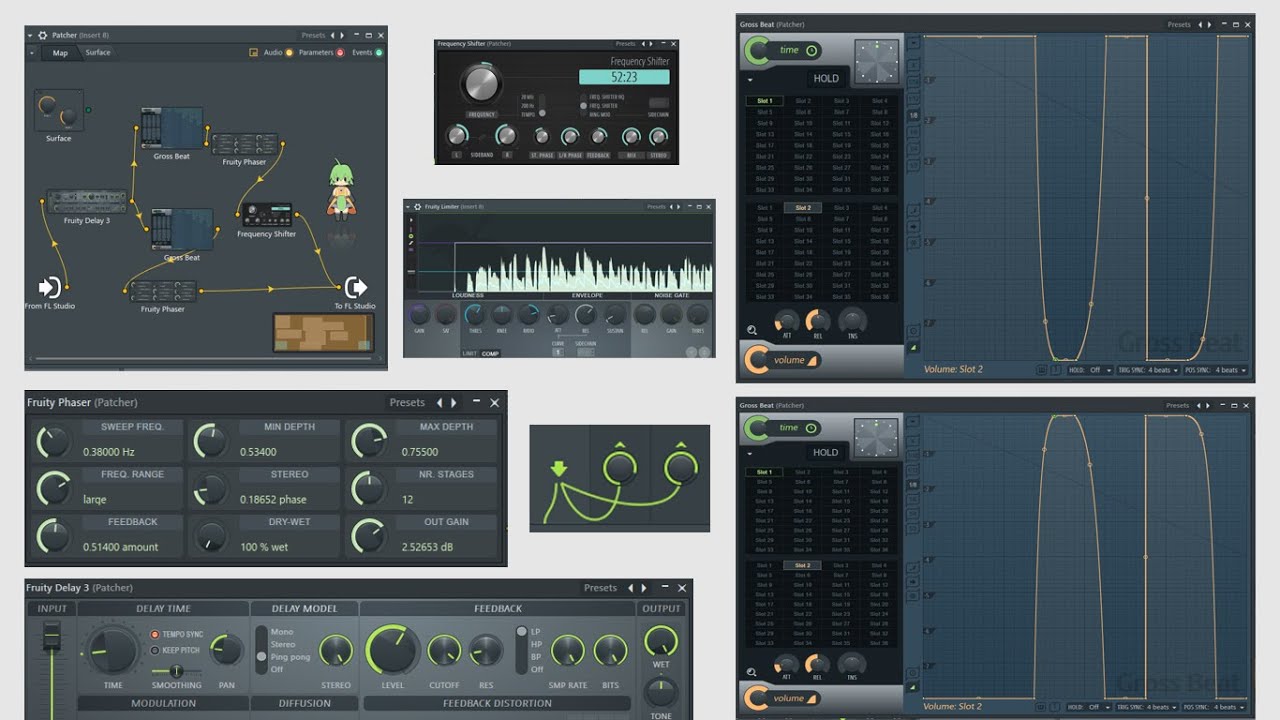Open Fruity Limiter window menu arrow
Image resolution: width=1280 pixels, height=720 pixels.
click(x=409, y=207)
